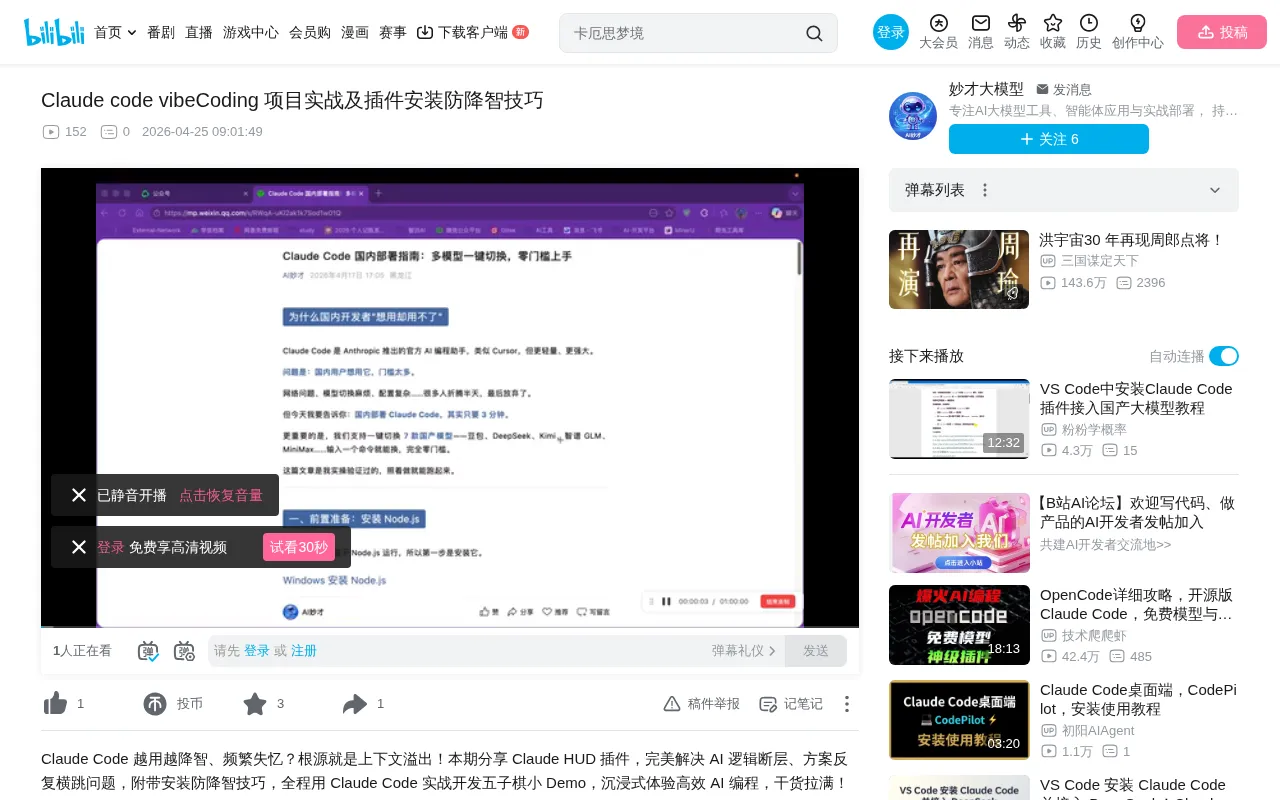
Task: Click the 稿件举报 report link
Action: click(x=702, y=704)
